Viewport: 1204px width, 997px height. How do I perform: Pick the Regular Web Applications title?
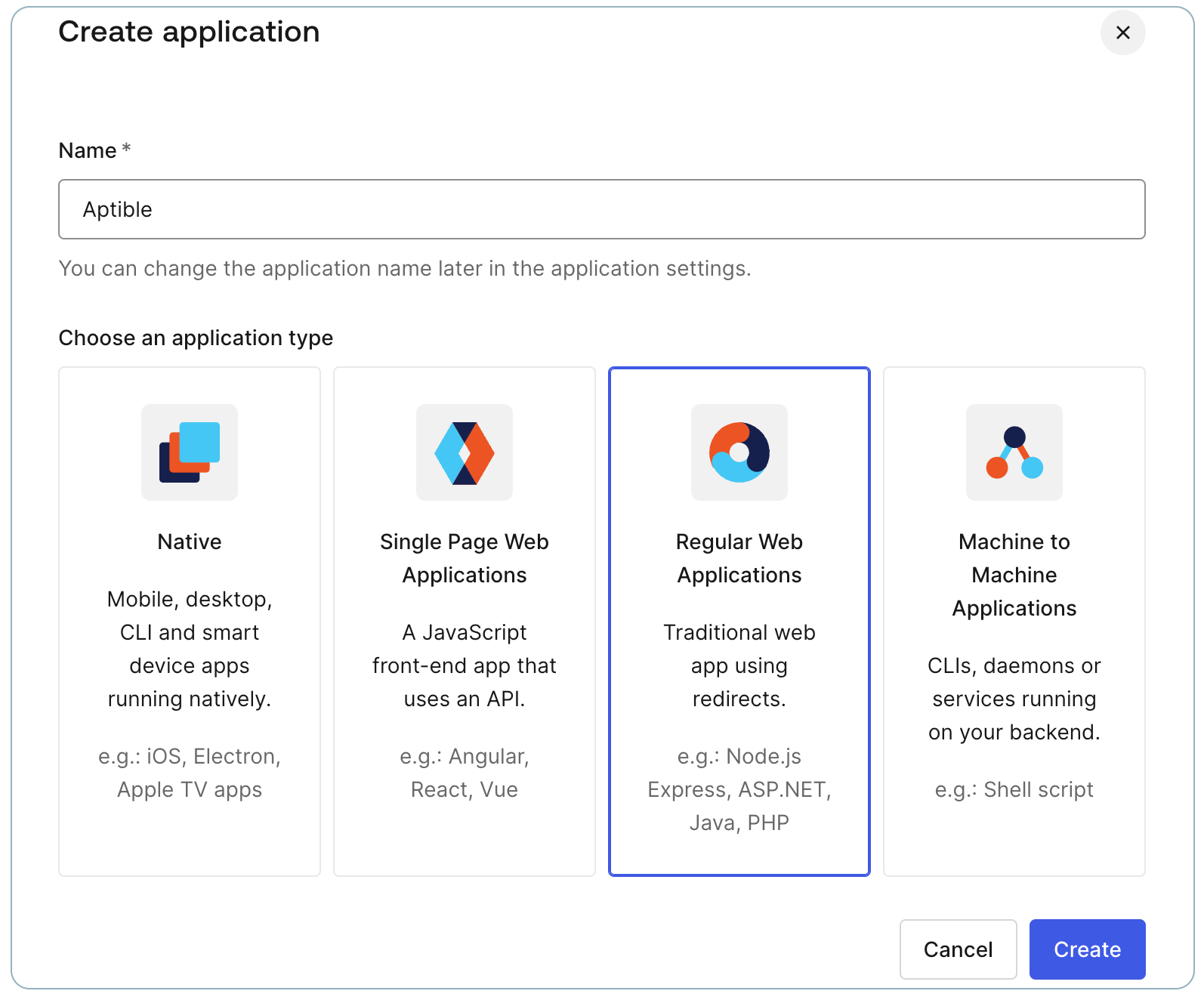(739, 558)
